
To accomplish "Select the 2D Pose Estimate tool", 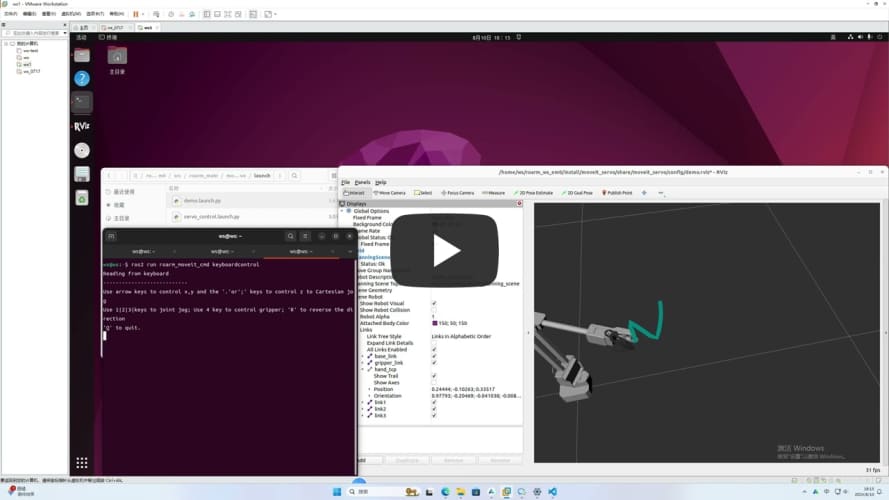I will (533, 193).
